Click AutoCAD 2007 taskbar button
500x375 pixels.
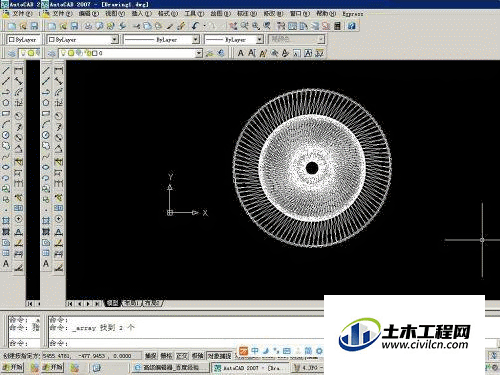pyautogui.click(x=248, y=368)
